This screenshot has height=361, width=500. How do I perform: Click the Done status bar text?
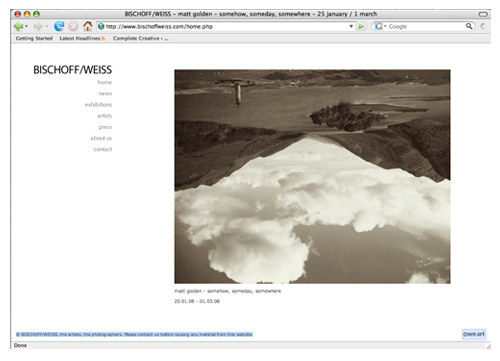(x=20, y=345)
